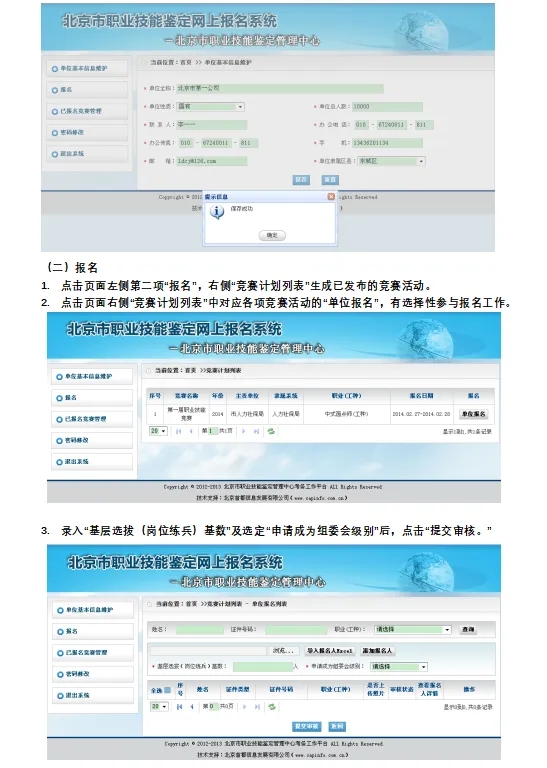Open the 单位性质 dropdown showing 国有

pyautogui.click(x=211, y=106)
